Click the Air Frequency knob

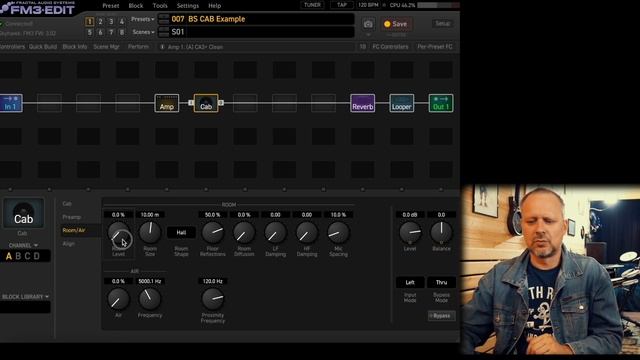click(x=150, y=299)
